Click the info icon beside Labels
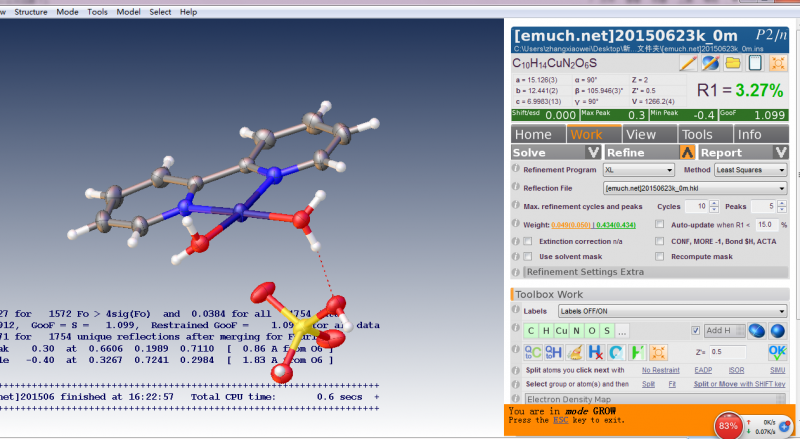 coord(516,310)
